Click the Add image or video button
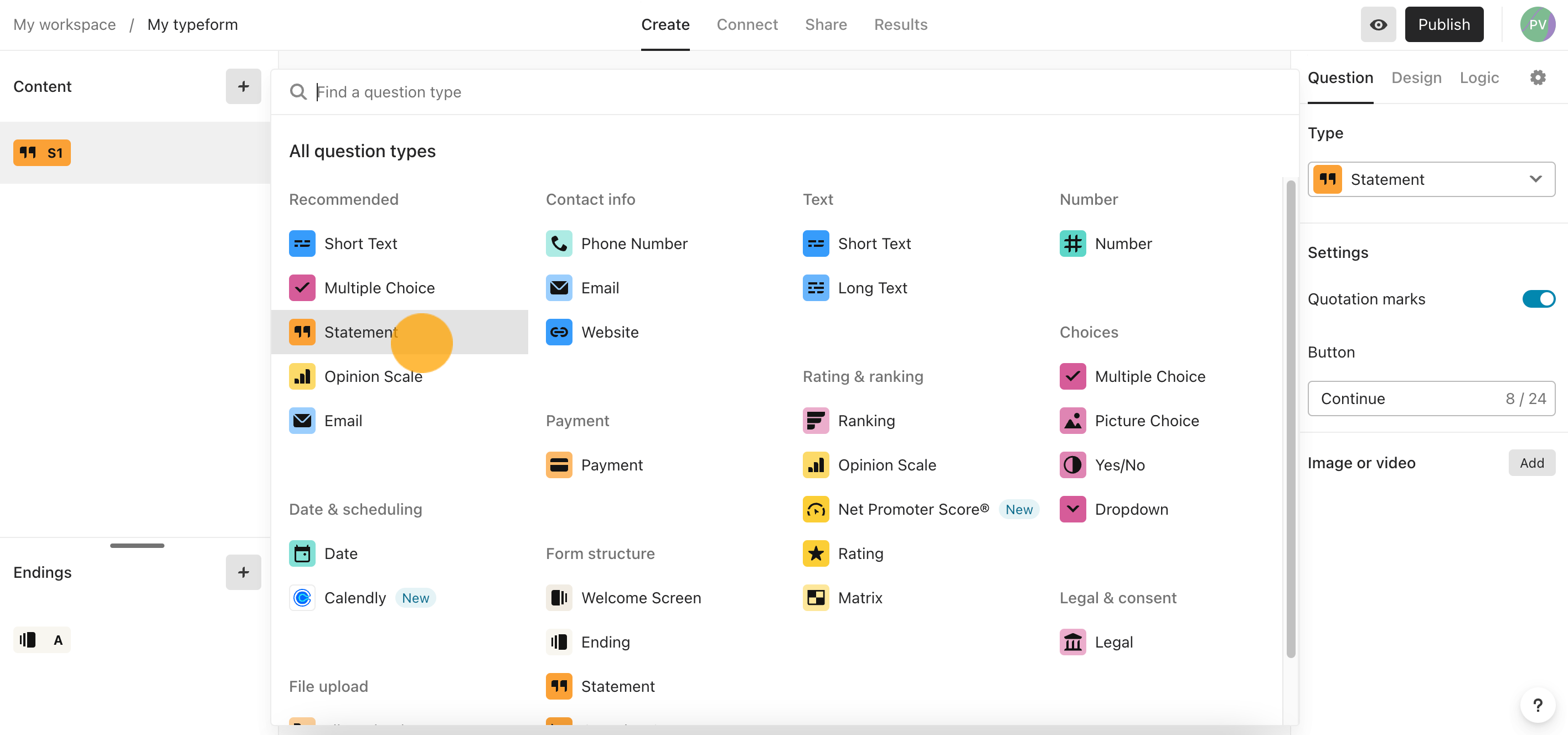The image size is (1568, 735). (x=1530, y=462)
